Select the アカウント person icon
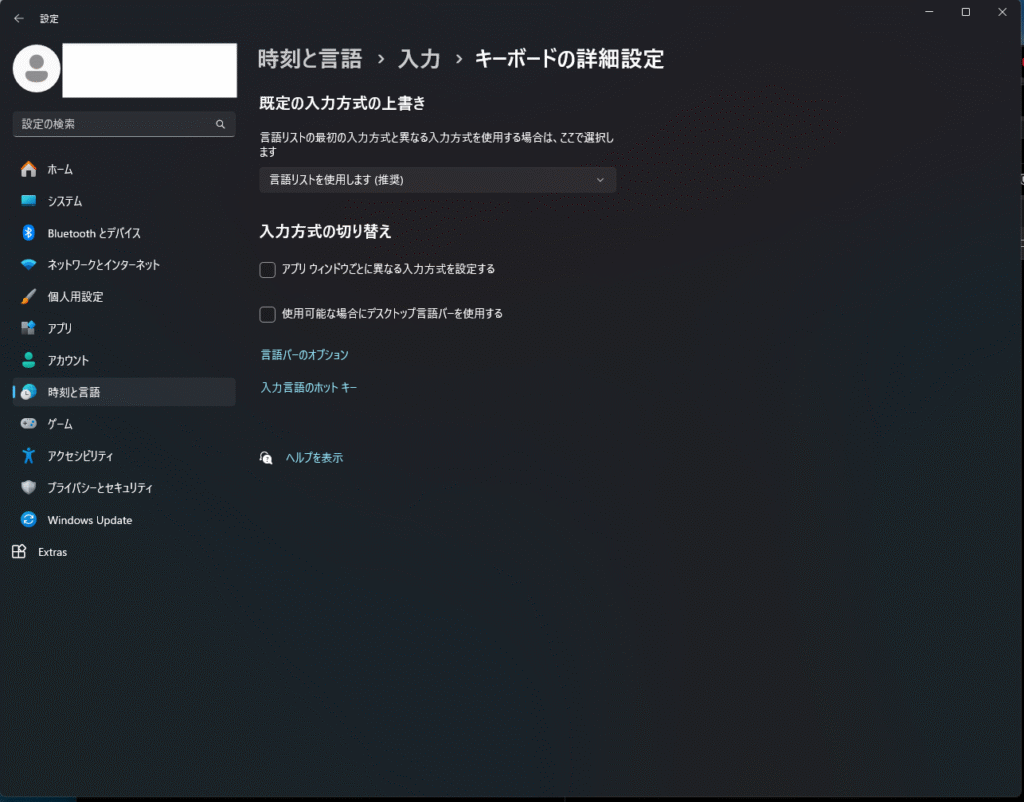The height and width of the screenshot is (802, 1024). click(29, 360)
